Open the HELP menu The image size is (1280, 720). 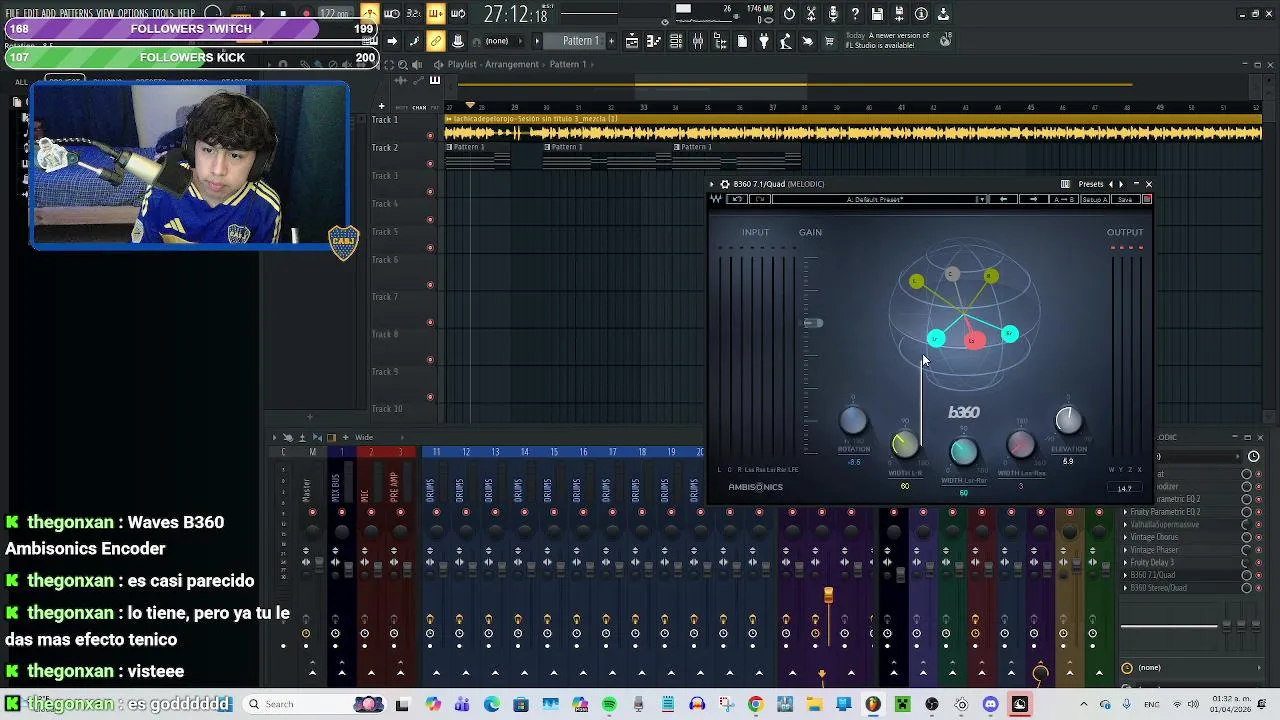[186, 14]
